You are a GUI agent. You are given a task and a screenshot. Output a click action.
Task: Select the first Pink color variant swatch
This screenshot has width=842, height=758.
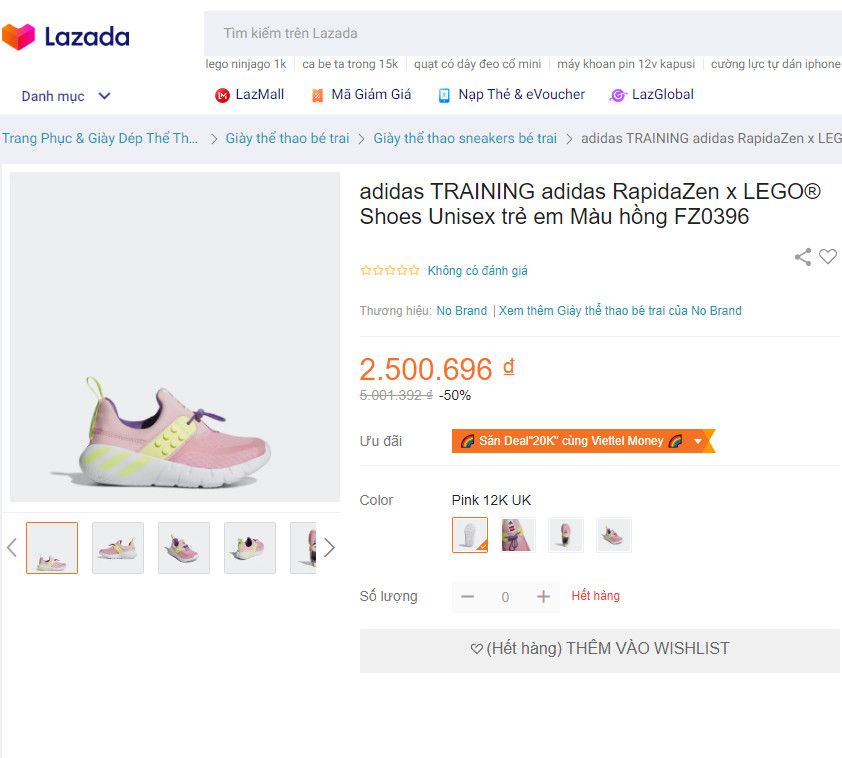(x=470, y=535)
